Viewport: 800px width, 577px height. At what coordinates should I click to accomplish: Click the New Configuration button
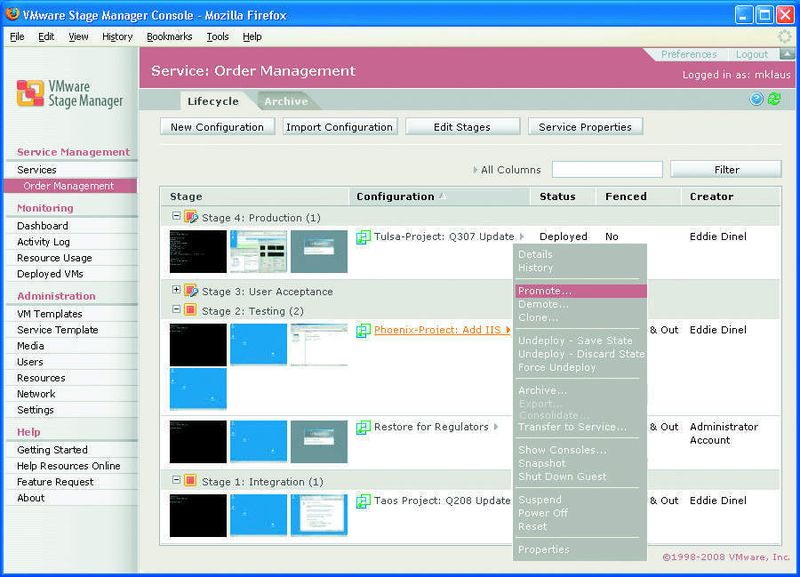[x=217, y=127]
